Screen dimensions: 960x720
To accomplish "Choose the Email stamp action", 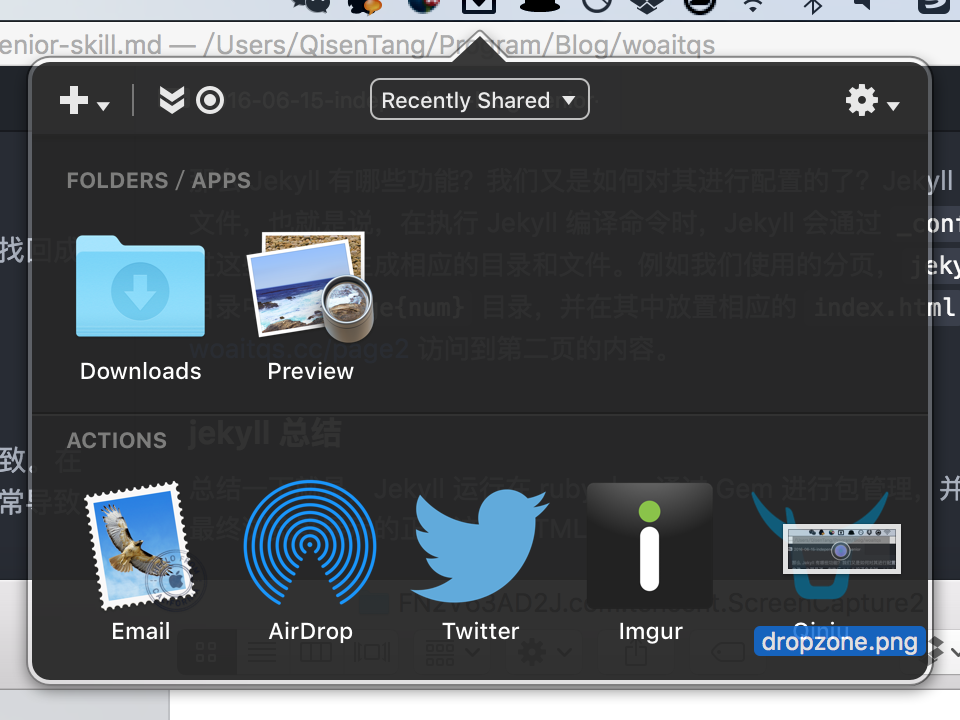I will pos(140,546).
